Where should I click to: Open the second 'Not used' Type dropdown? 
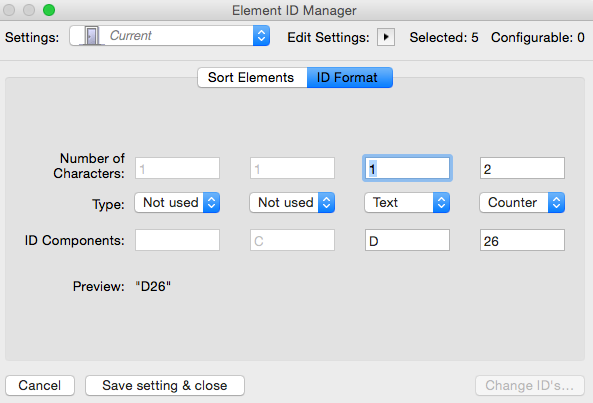coord(292,203)
